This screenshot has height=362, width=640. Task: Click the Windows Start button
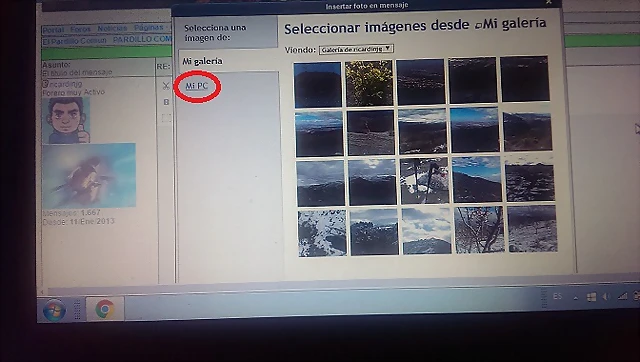pyautogui.click(x=54, y=311)
